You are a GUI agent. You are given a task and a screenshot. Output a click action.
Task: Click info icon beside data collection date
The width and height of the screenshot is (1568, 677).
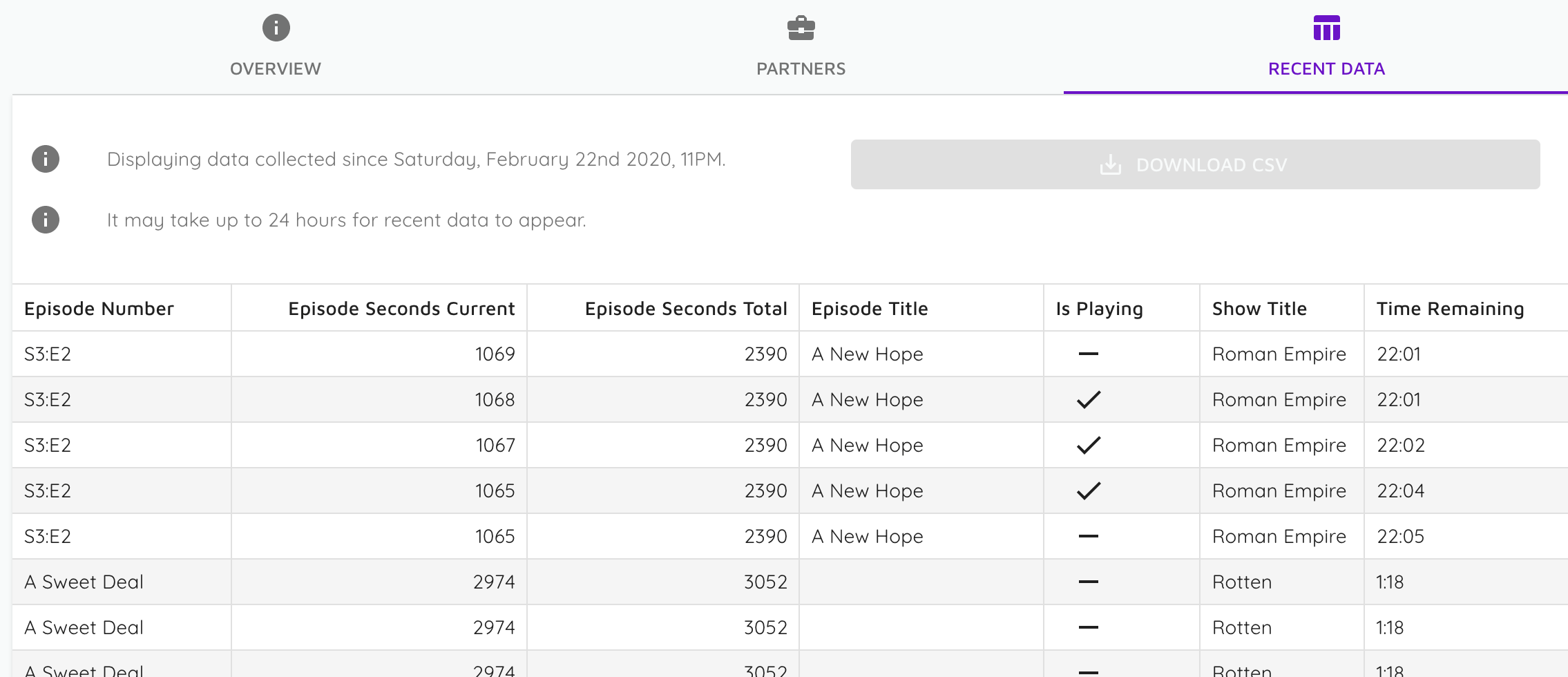point(46,159)
